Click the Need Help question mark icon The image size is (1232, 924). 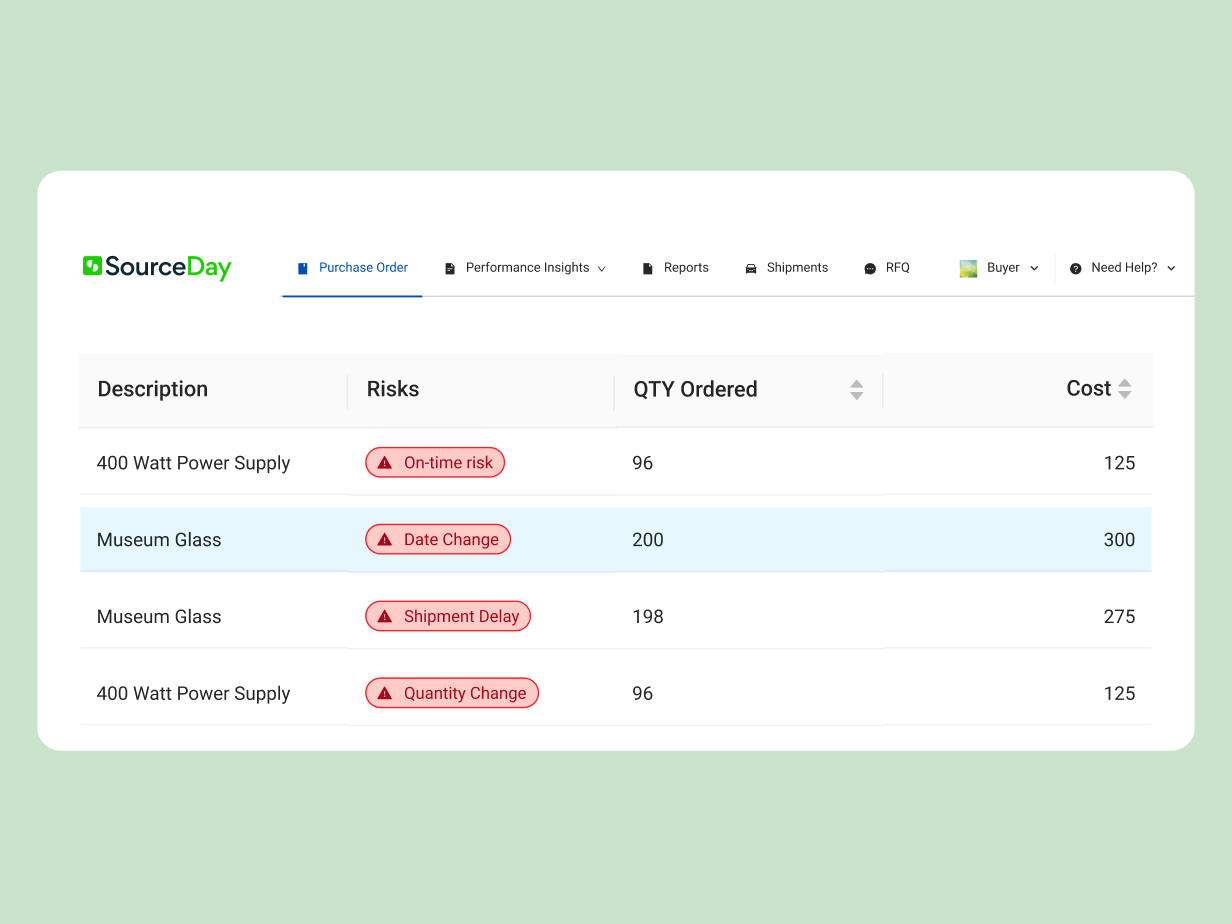1076,268
